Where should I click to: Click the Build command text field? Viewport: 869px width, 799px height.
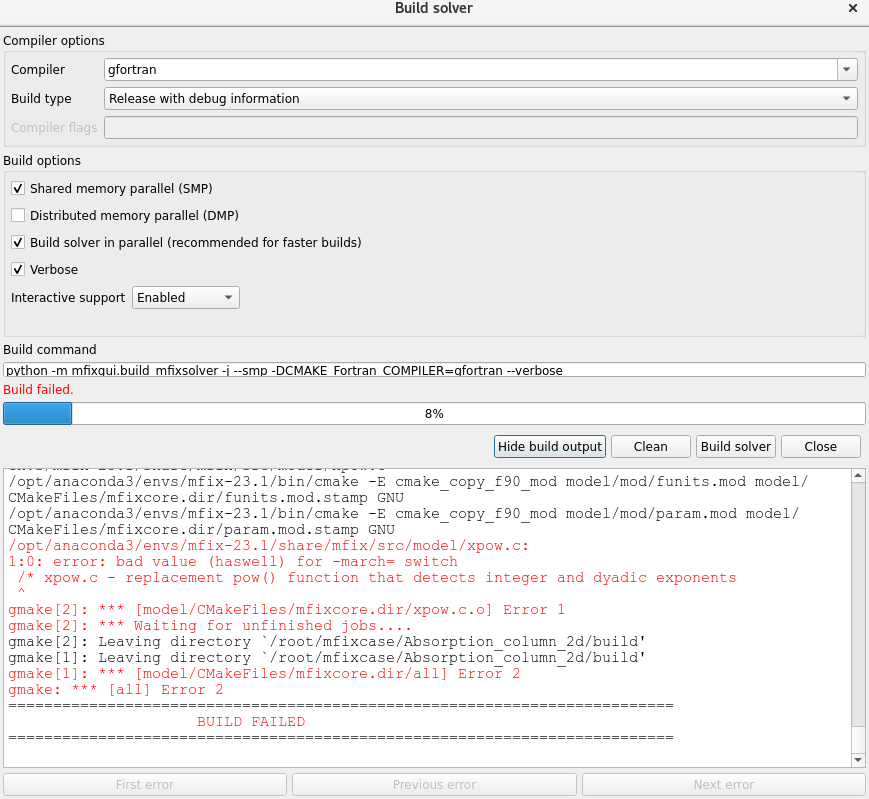coord(434,370)
